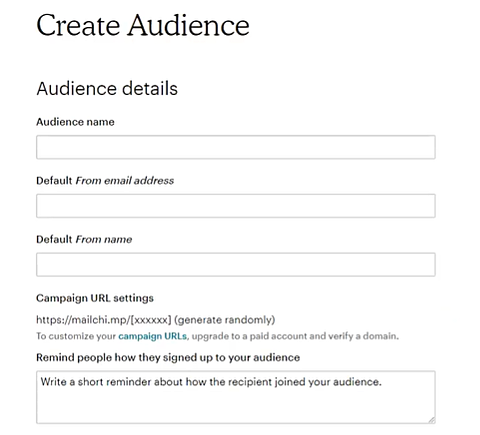The image size is (480, 435).
Task: Click the (generate randomly) note
Action: (x=225, y=320)
